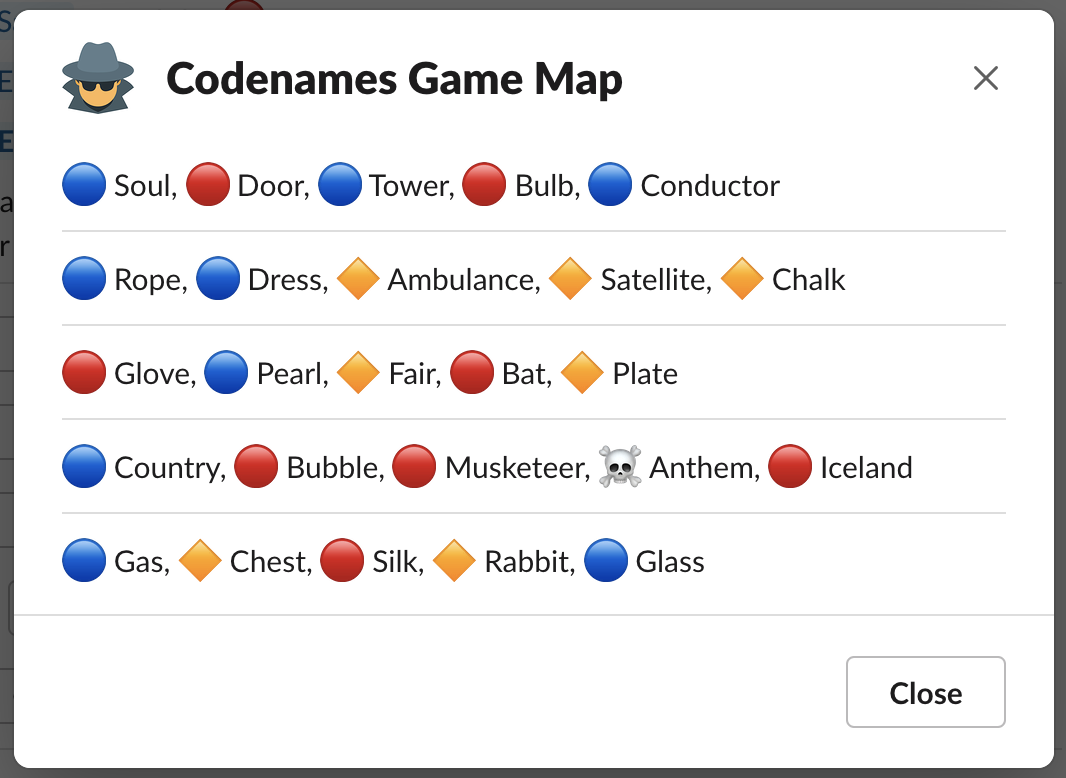Image resolution: width=1066 pixels, height=778 pixels.
Task: Select the word Glass in the last row
Action: point(667,562)
